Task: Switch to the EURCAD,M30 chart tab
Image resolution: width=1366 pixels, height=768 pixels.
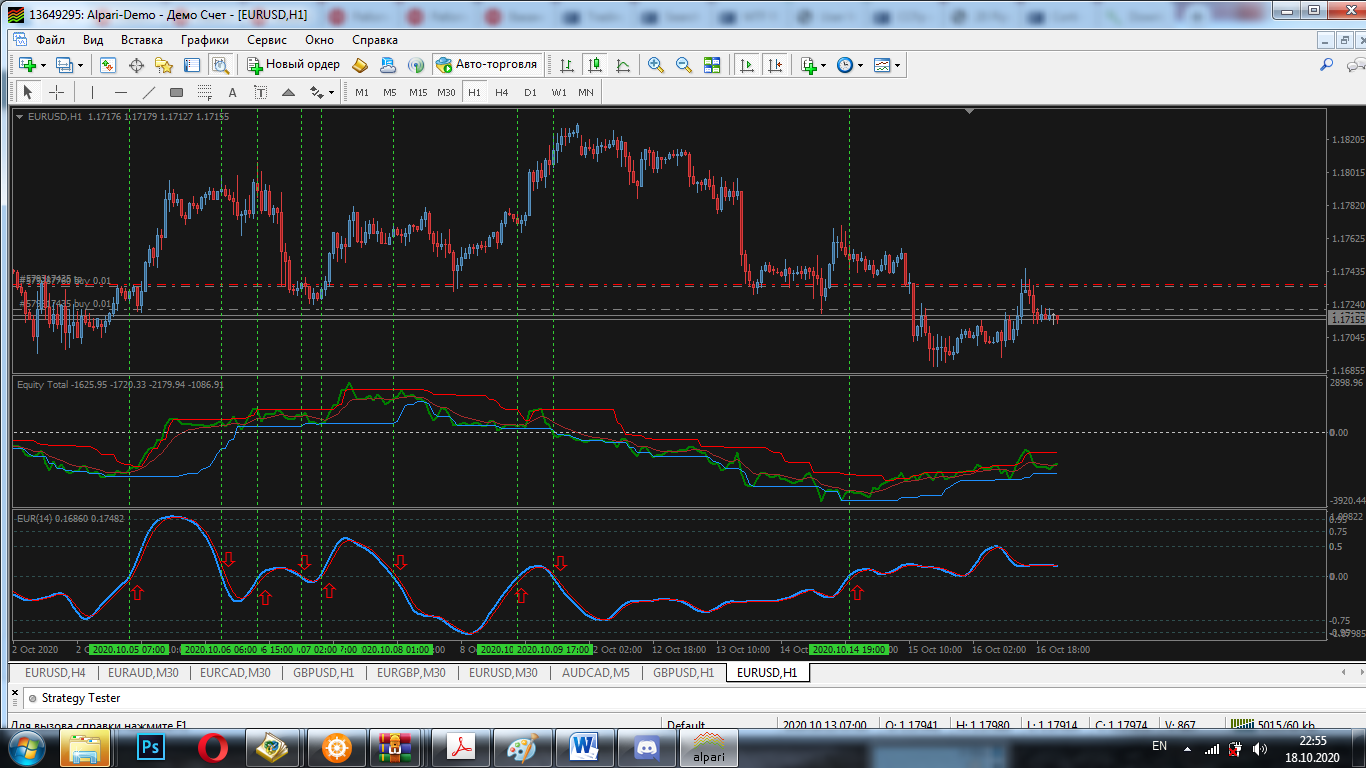Action: click(x=235, y=673)
